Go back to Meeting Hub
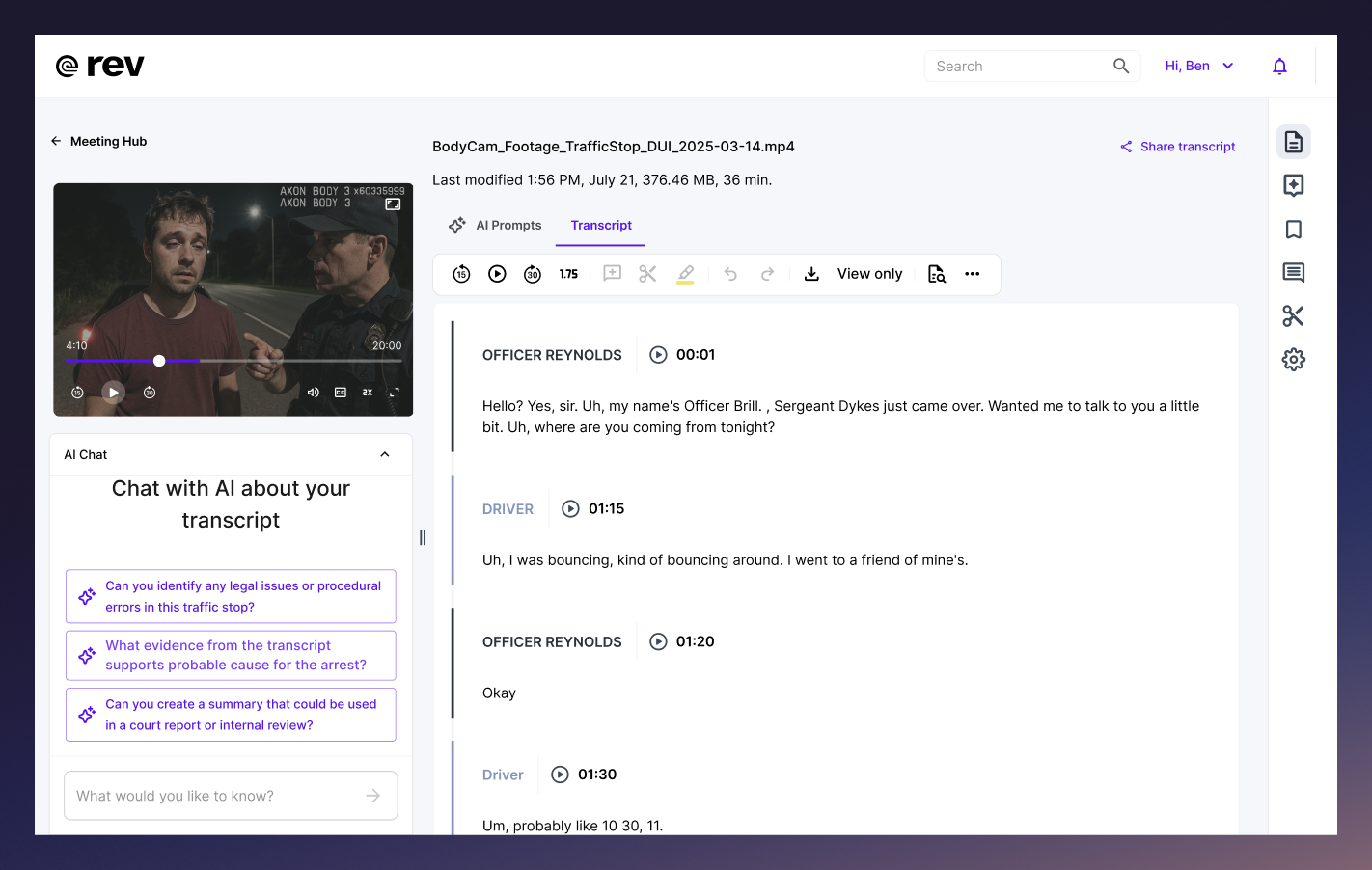Viewport: 1372px width, 870px height. pos(97,141)
